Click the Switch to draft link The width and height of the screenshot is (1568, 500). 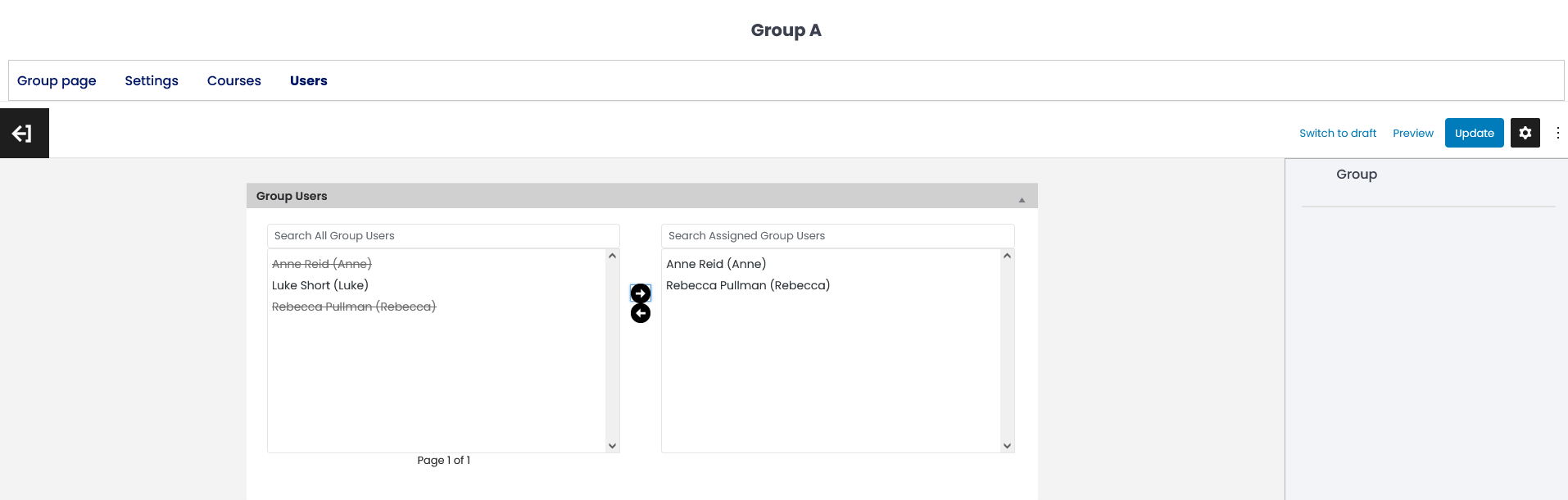[1338, 133]
